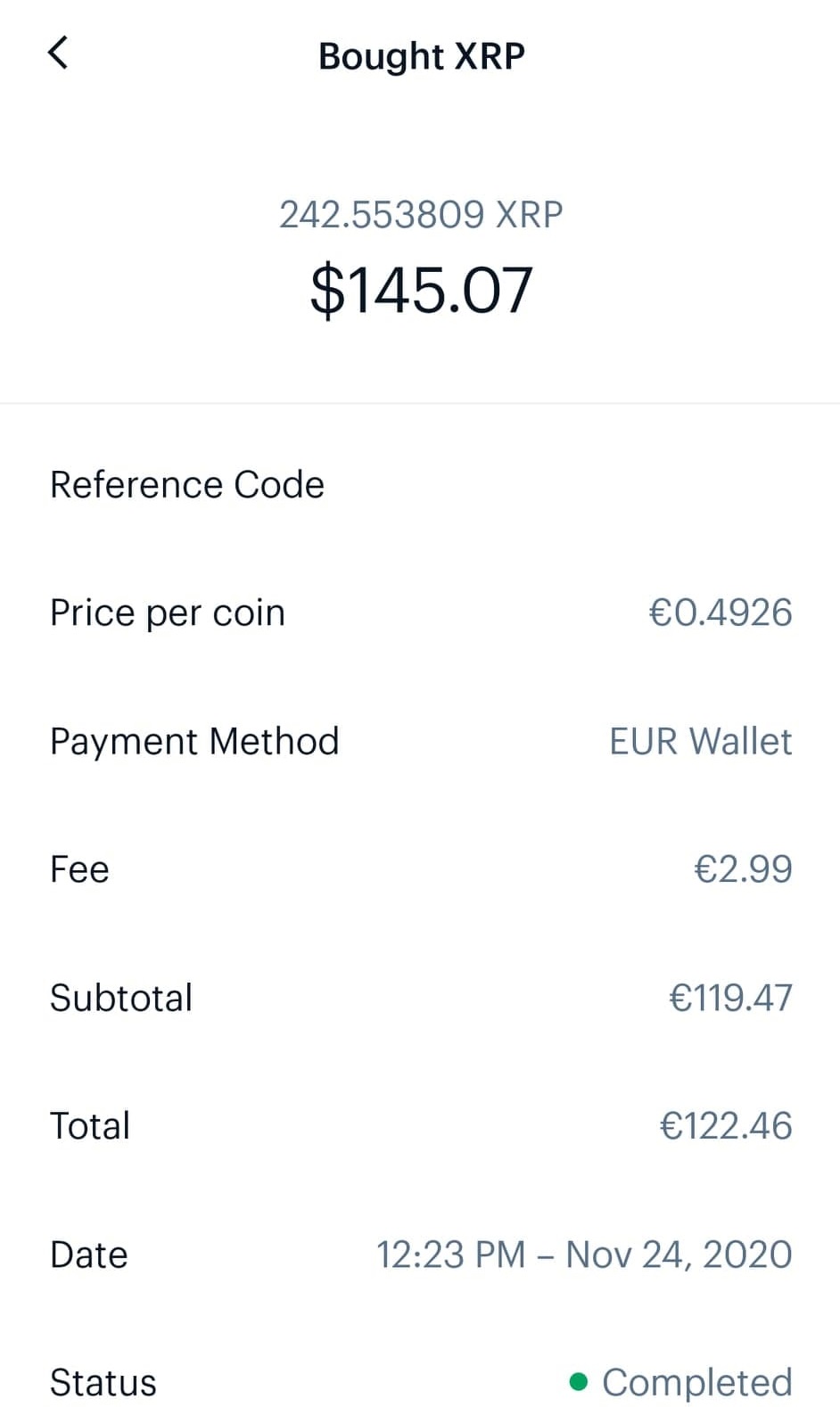Screen dimensions: 840x1407
Task: Click the Total label
Action: click(x=90, y=1127)
